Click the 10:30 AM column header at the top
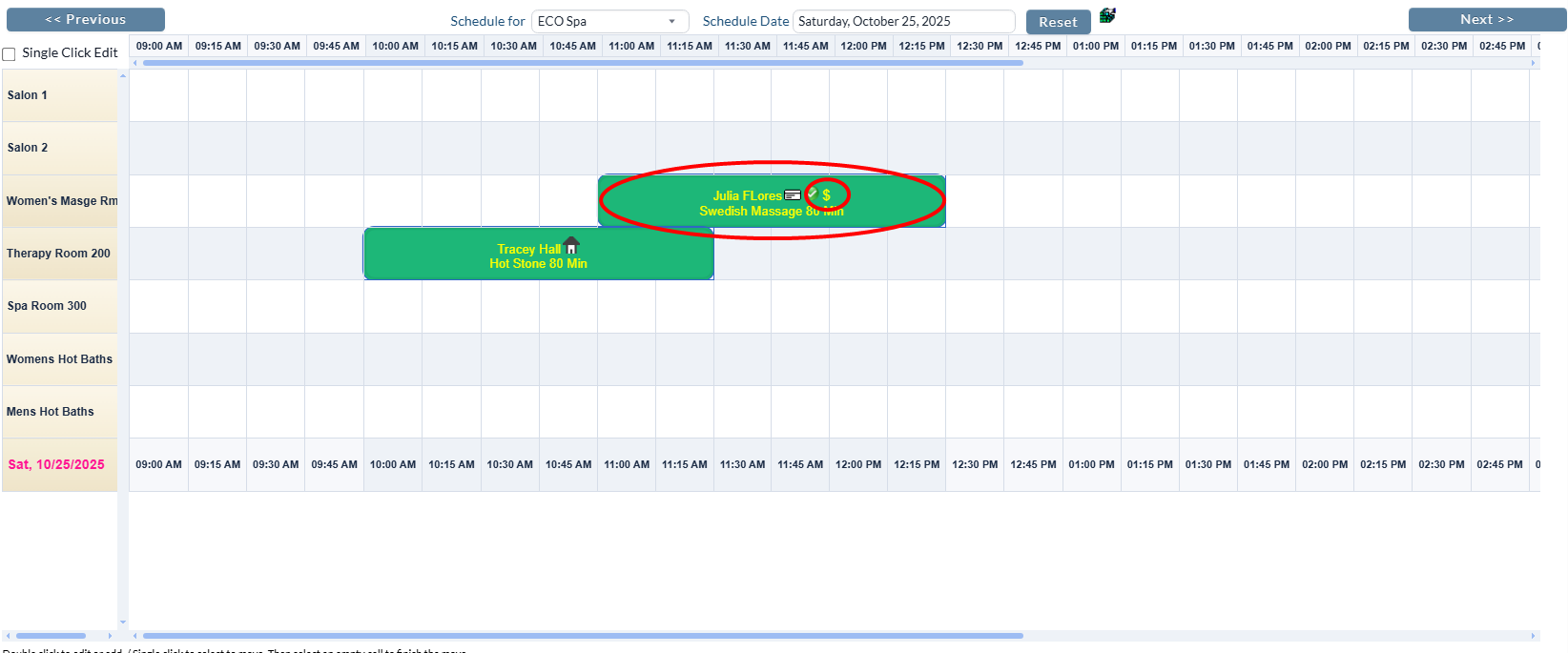 pos(513,46)
